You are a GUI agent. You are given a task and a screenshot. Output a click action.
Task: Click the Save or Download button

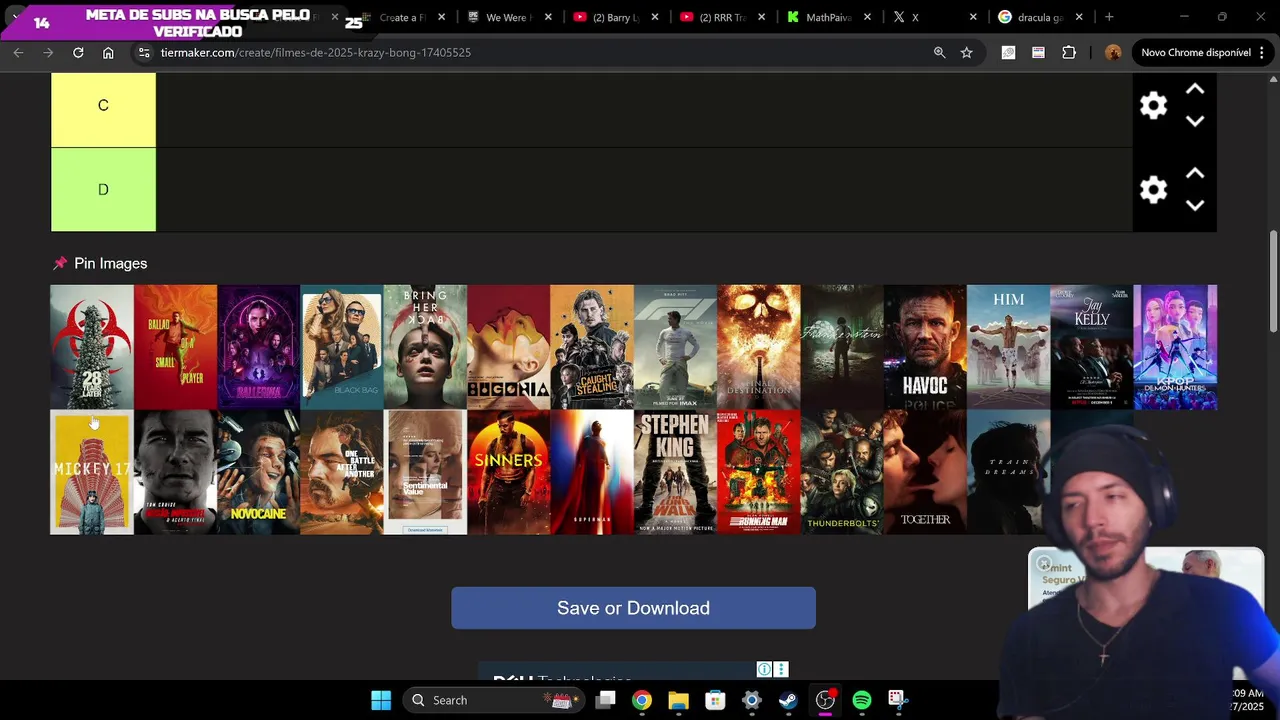633,608
